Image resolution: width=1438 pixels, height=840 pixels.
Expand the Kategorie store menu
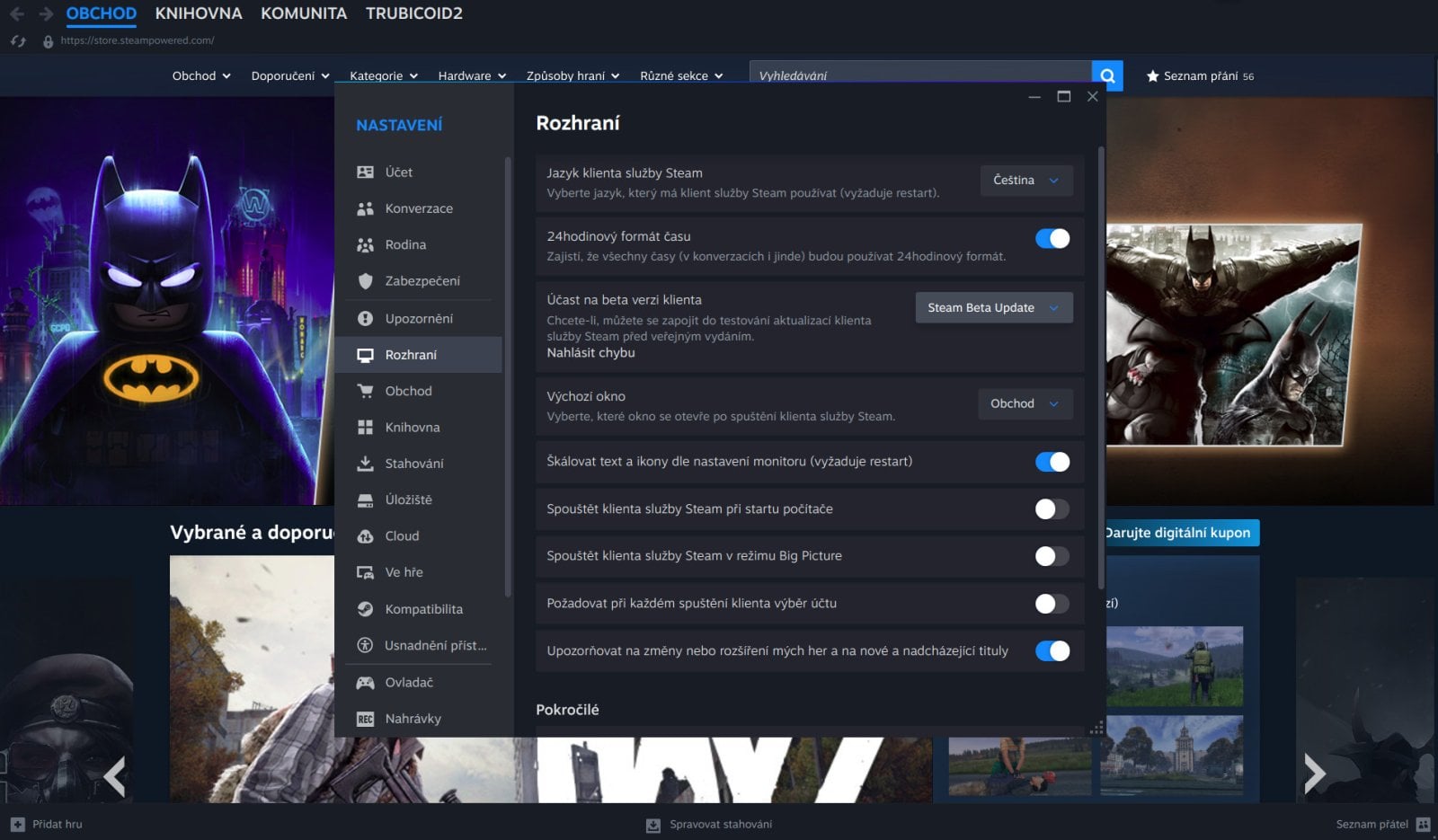point(384,76)
